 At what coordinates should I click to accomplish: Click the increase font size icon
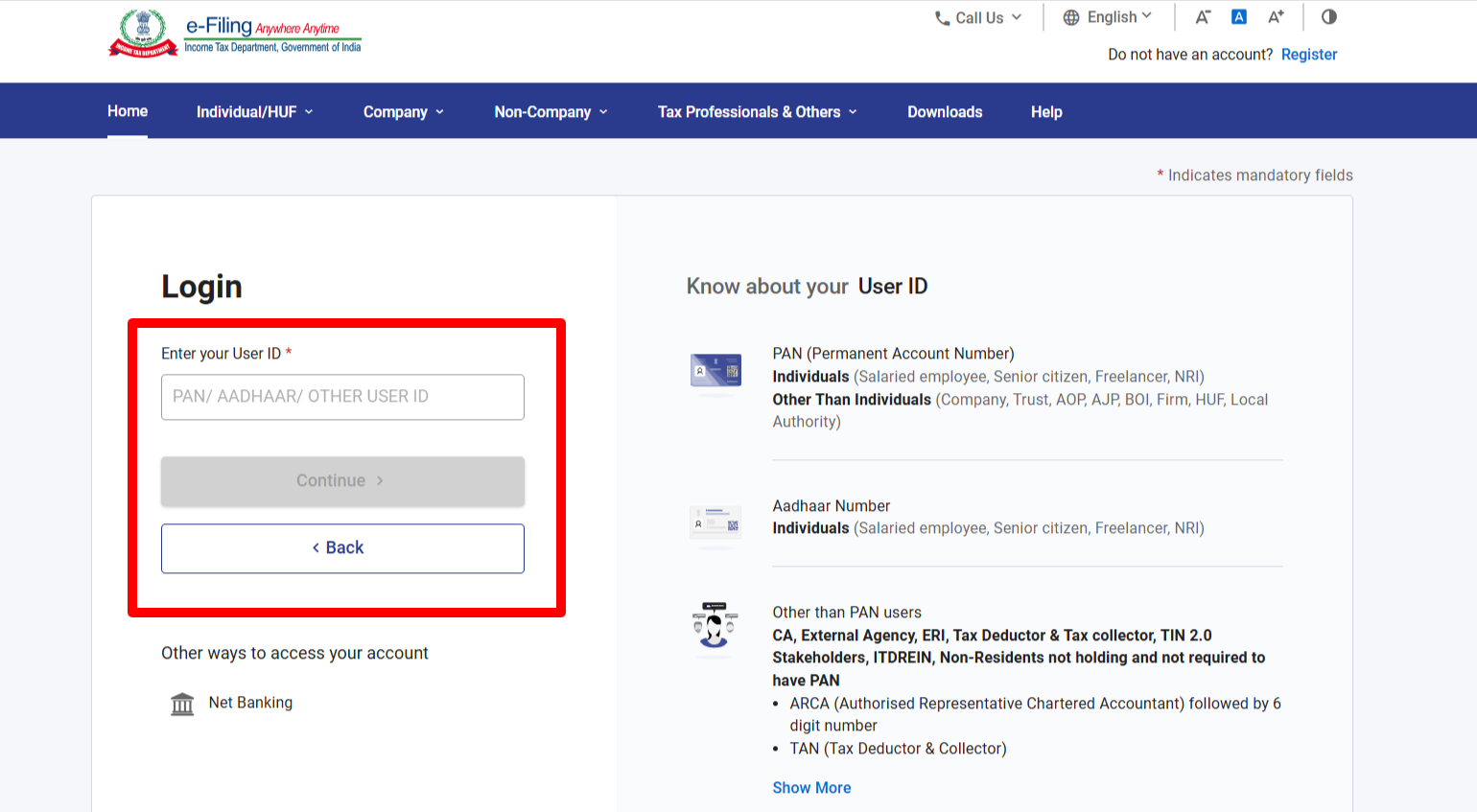pos(1277,16)
